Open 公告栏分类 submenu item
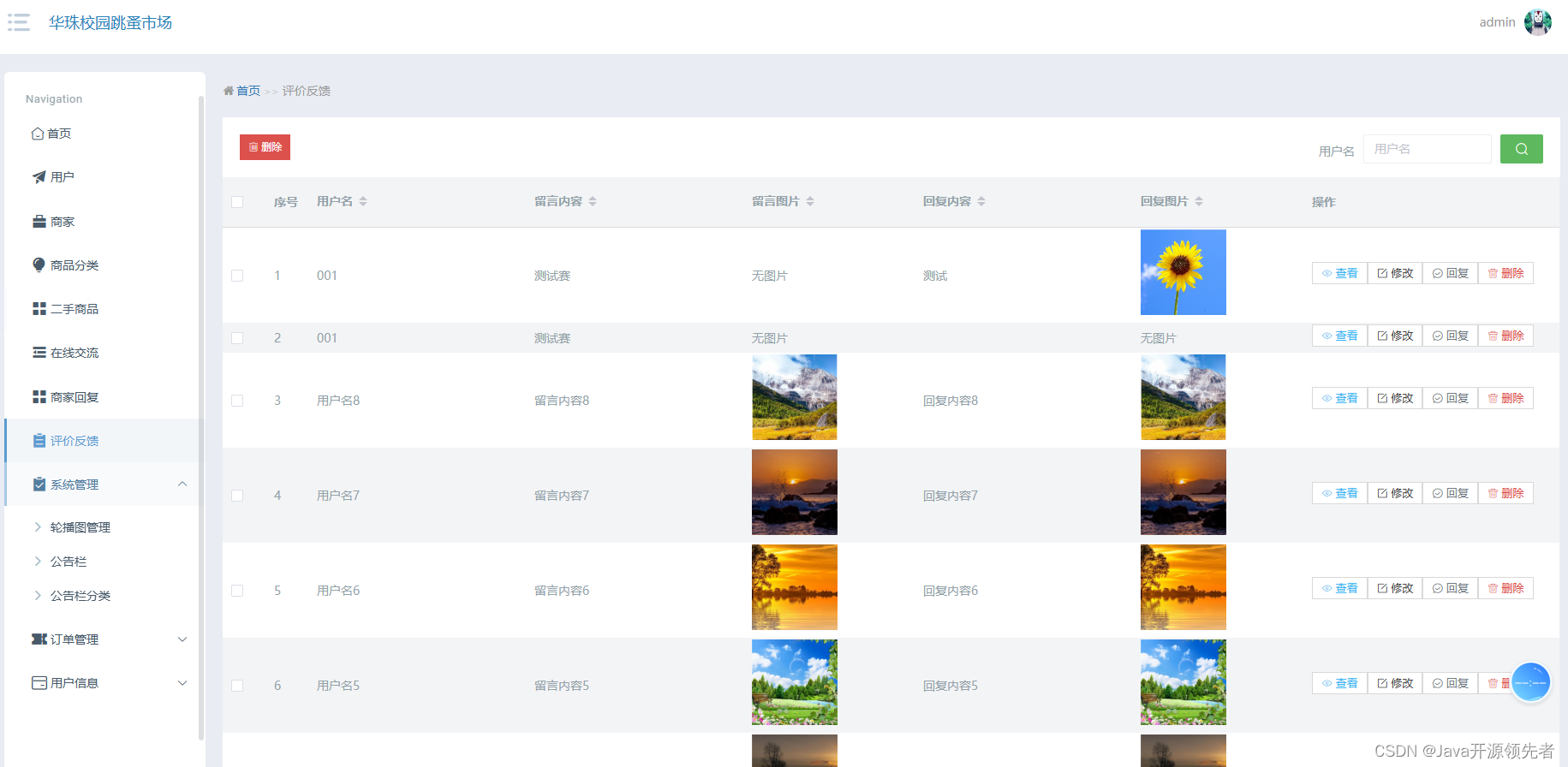The width and height of the screenshot is (1568, 767). point(80,596)
